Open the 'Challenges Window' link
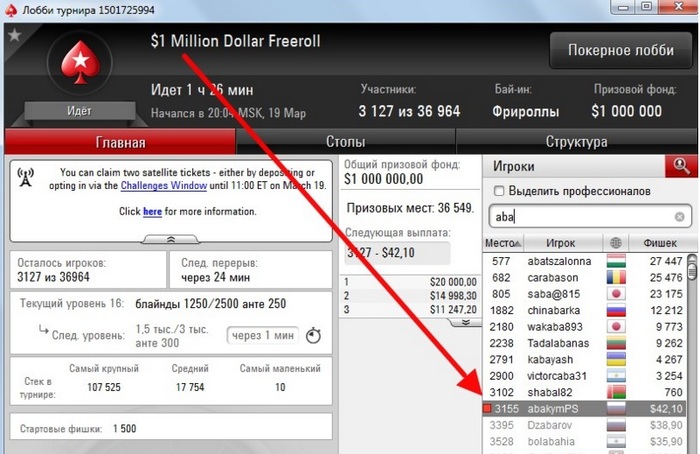This screenshot has height=454, width=700. (x=164, y=185)
